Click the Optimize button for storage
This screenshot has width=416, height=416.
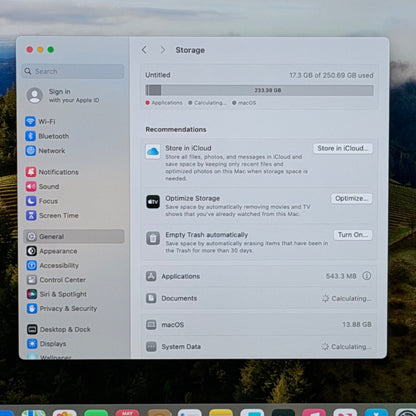(352, 198)
